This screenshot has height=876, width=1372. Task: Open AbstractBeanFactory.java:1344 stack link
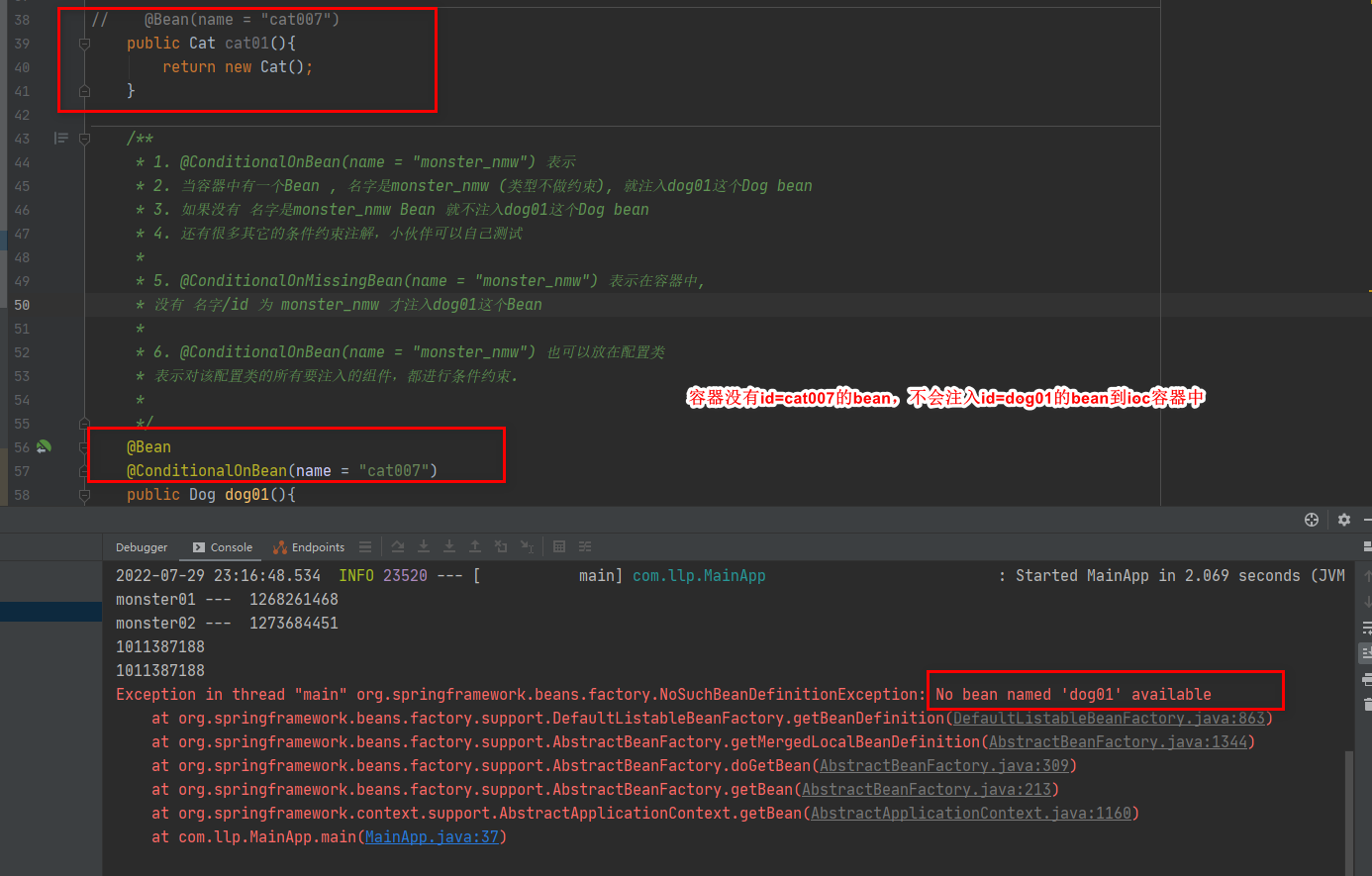click(1118, 742)
